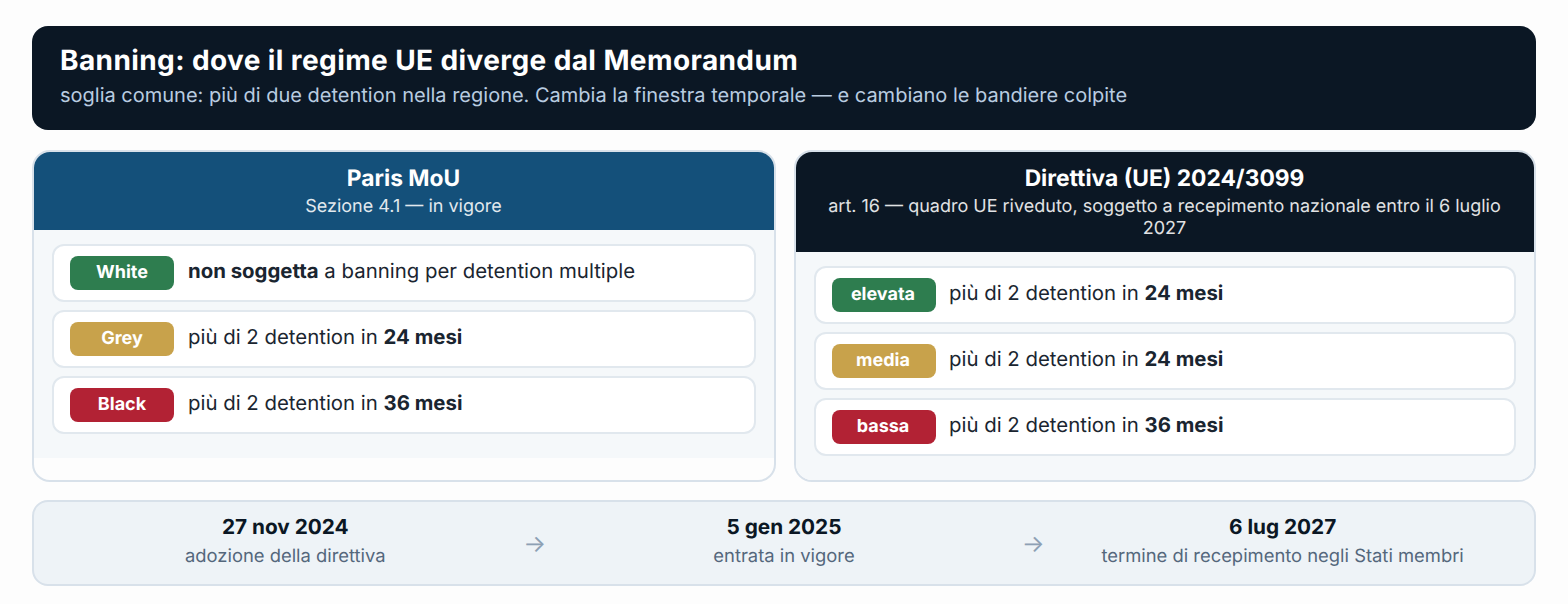Select the Direttiva (UE) 2024/3099 title
The height and width of the screenshot is (604, 1568).
(x=1164, y=178)
